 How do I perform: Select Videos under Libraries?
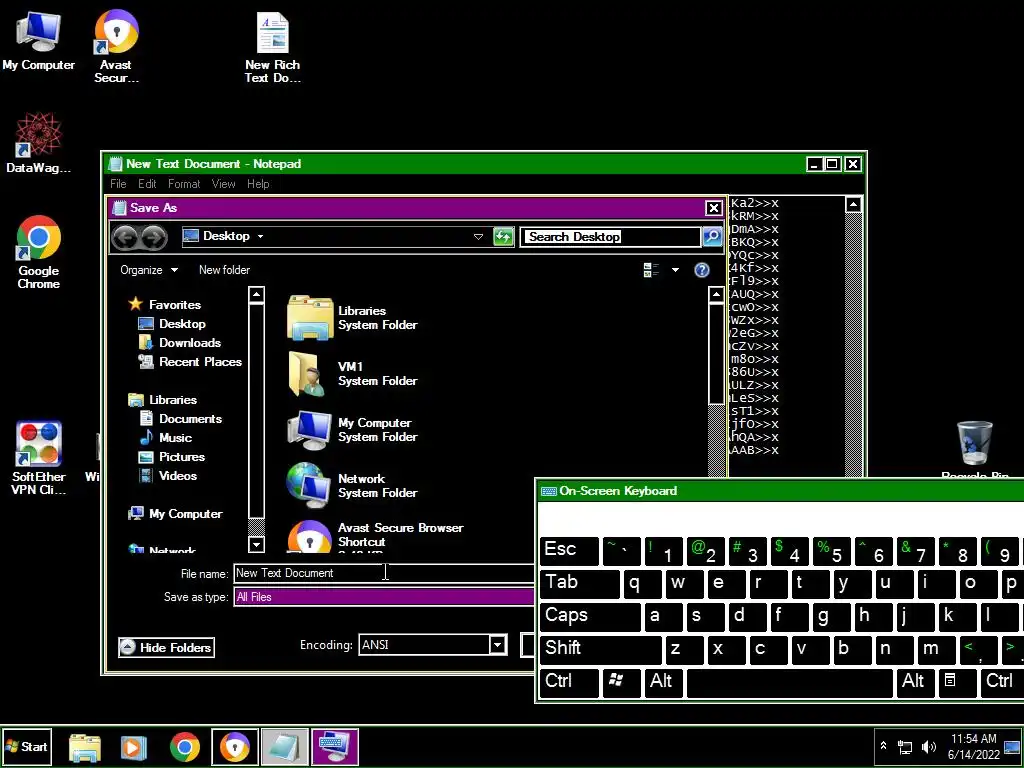[x=168, y=476]
